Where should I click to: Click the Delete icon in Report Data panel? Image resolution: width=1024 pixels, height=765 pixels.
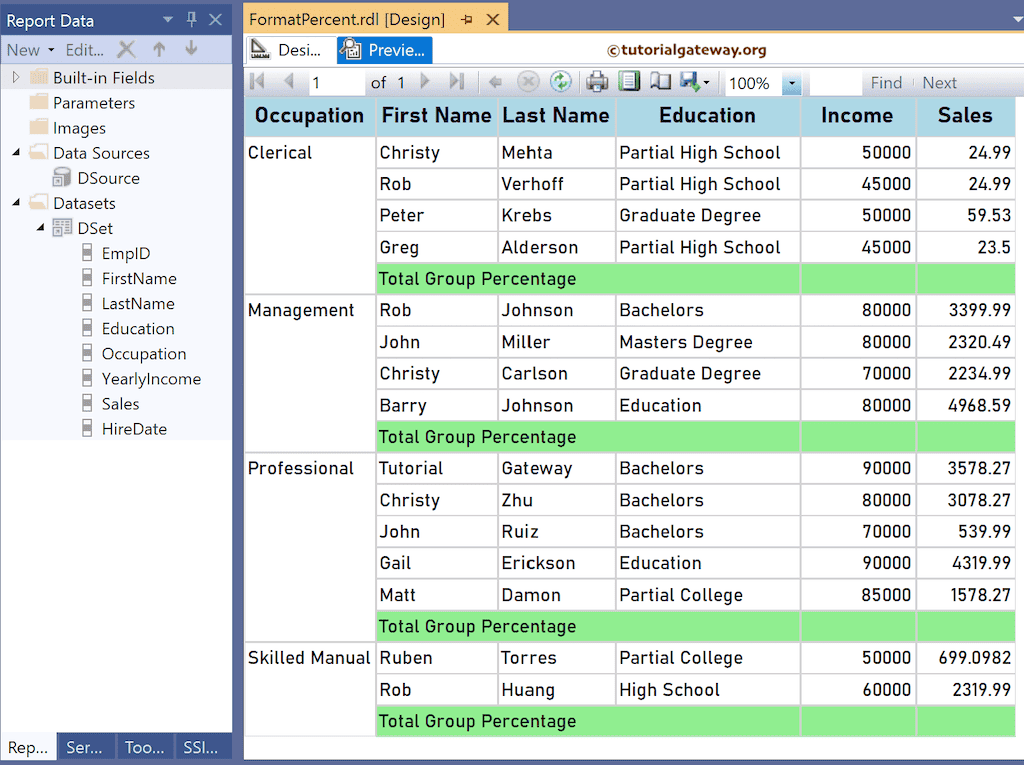(125, 49)
